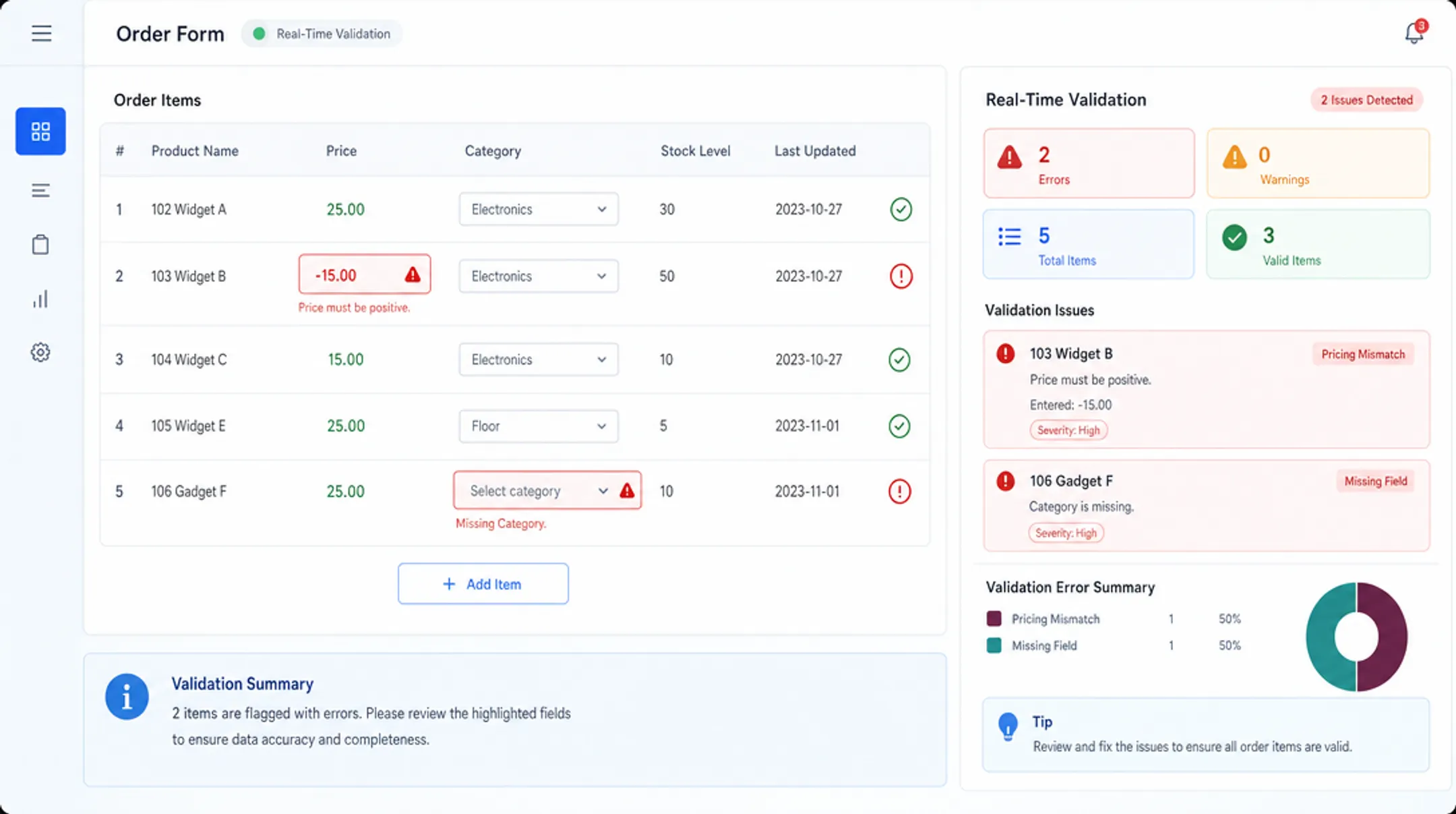Click the Validation Summary heading
This screenshot has height=814, width=1456.
pyautogui.click(x=243, y=684)
